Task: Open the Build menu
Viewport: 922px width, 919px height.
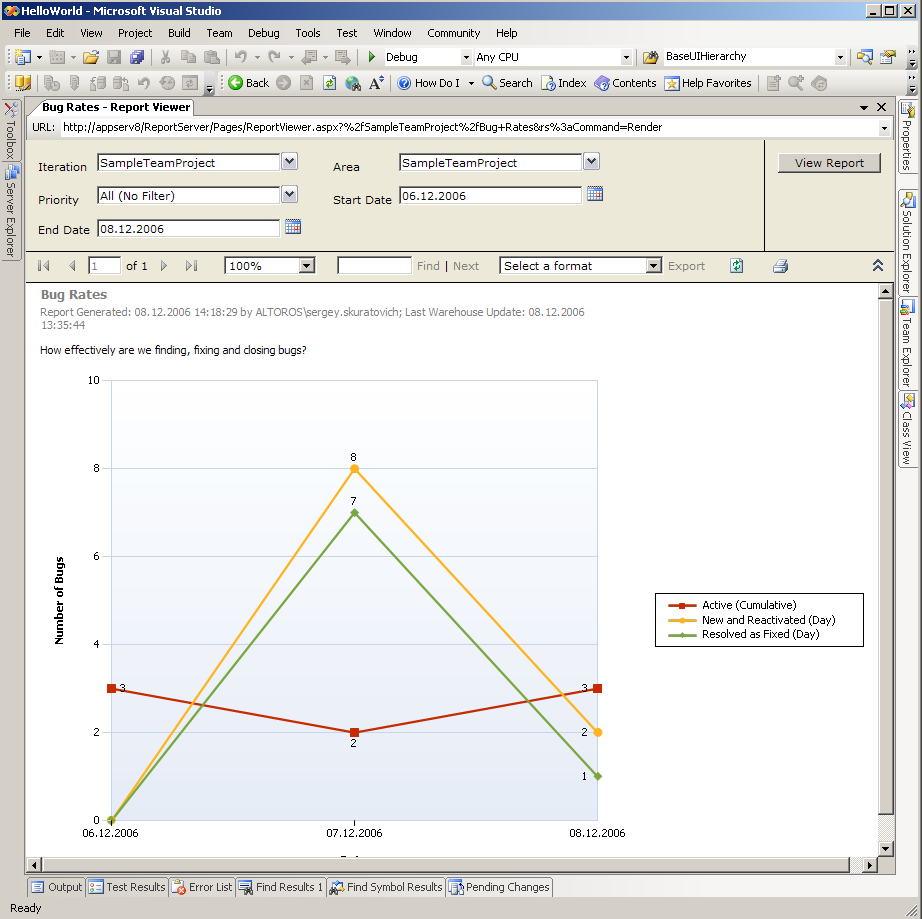Action: (x=179, y=33)
